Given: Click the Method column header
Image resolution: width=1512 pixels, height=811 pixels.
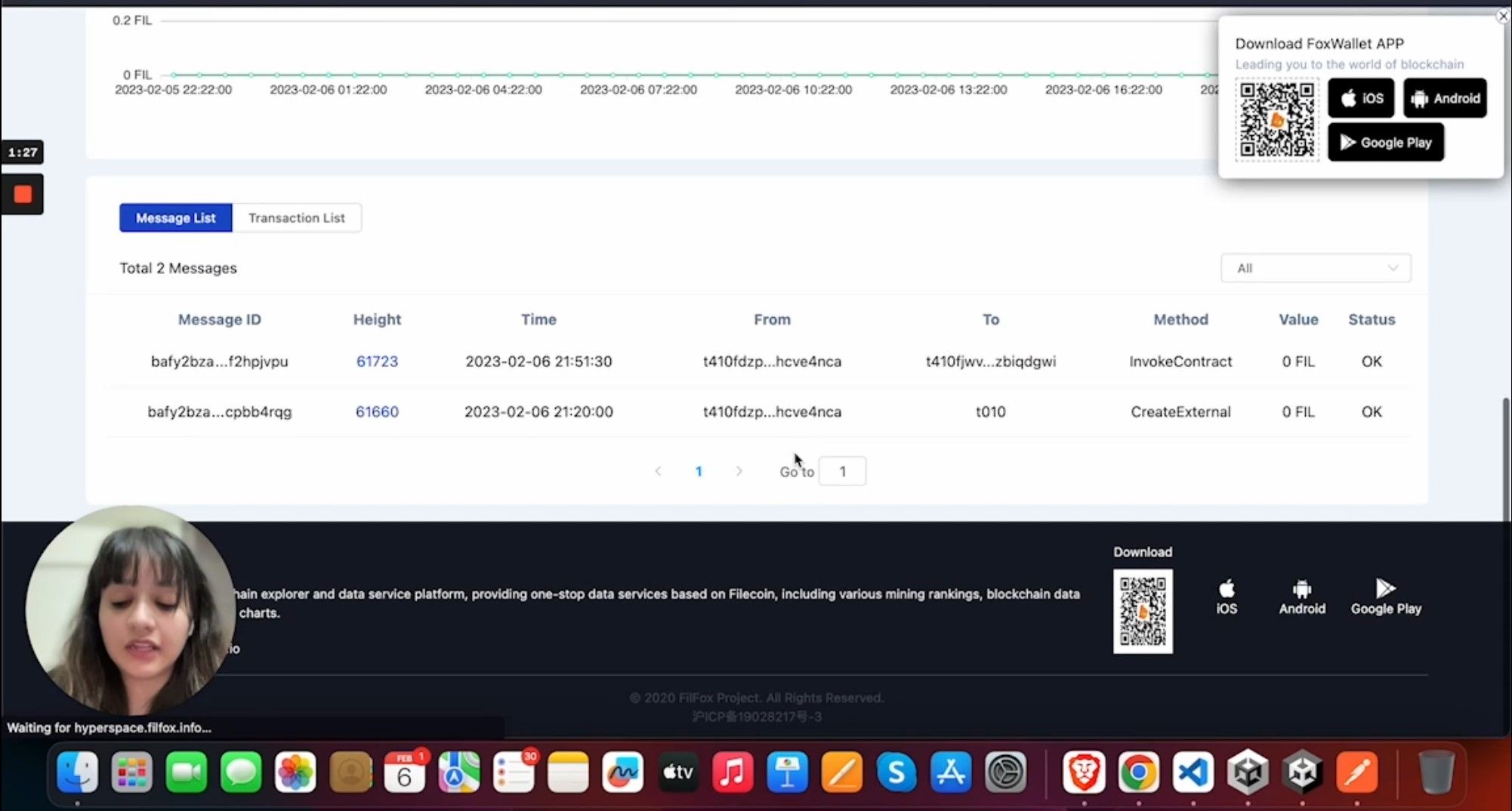Looking at the screenshot, I should [1180, 319].
